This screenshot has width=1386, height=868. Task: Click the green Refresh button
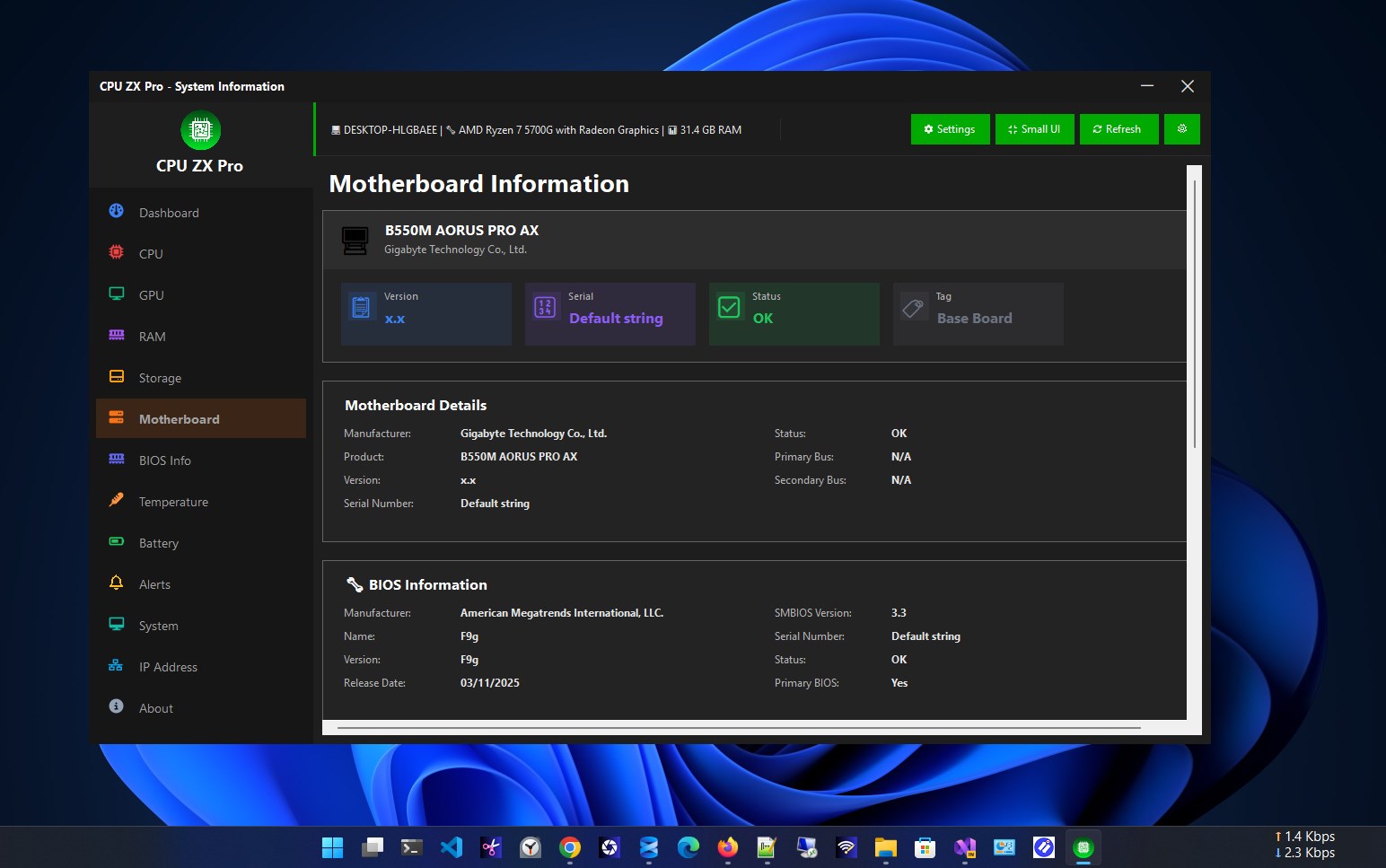[x=1118, y=129]
